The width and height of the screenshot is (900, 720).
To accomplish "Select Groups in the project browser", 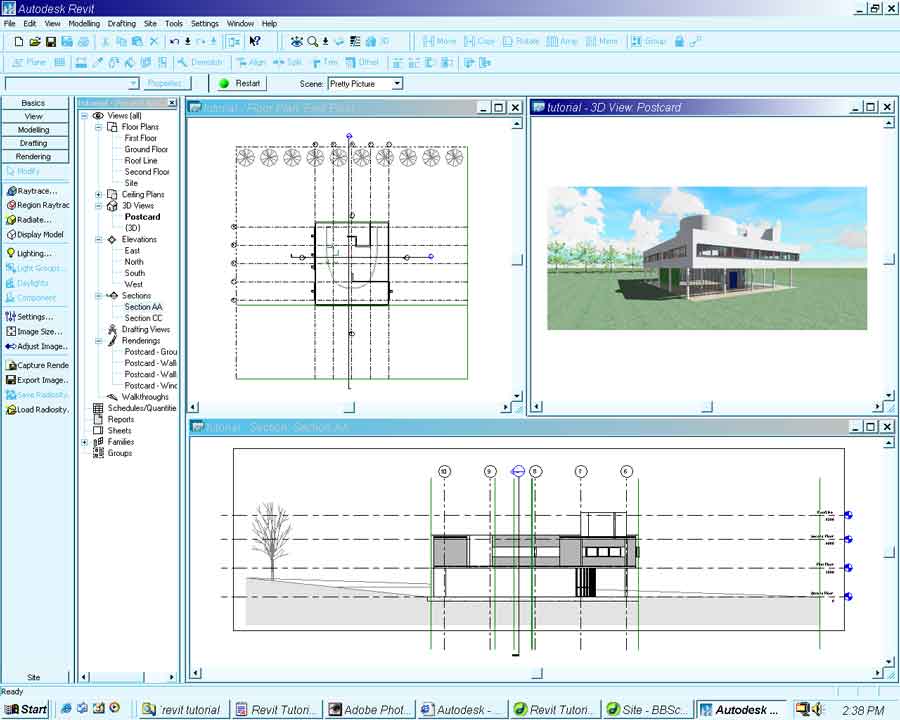I will point(120,453).
